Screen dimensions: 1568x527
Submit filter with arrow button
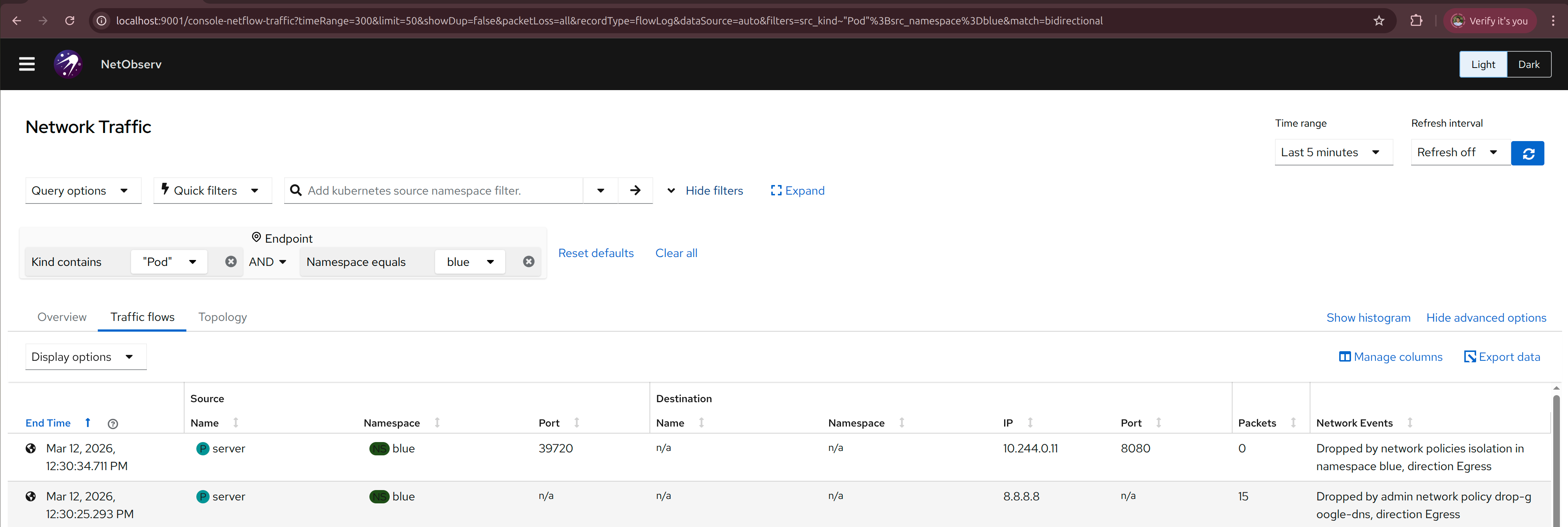point(635,191)
